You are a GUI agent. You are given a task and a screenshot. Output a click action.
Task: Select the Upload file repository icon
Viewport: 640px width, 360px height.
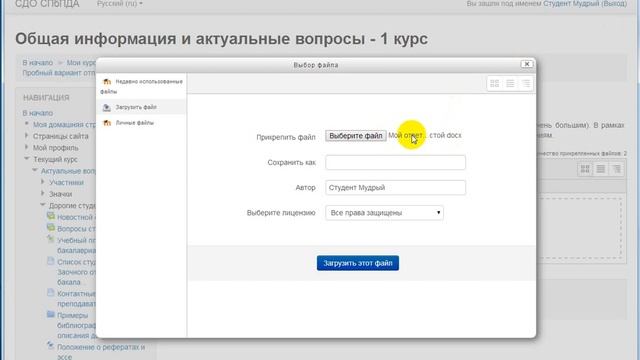click(x=107, y=107)
